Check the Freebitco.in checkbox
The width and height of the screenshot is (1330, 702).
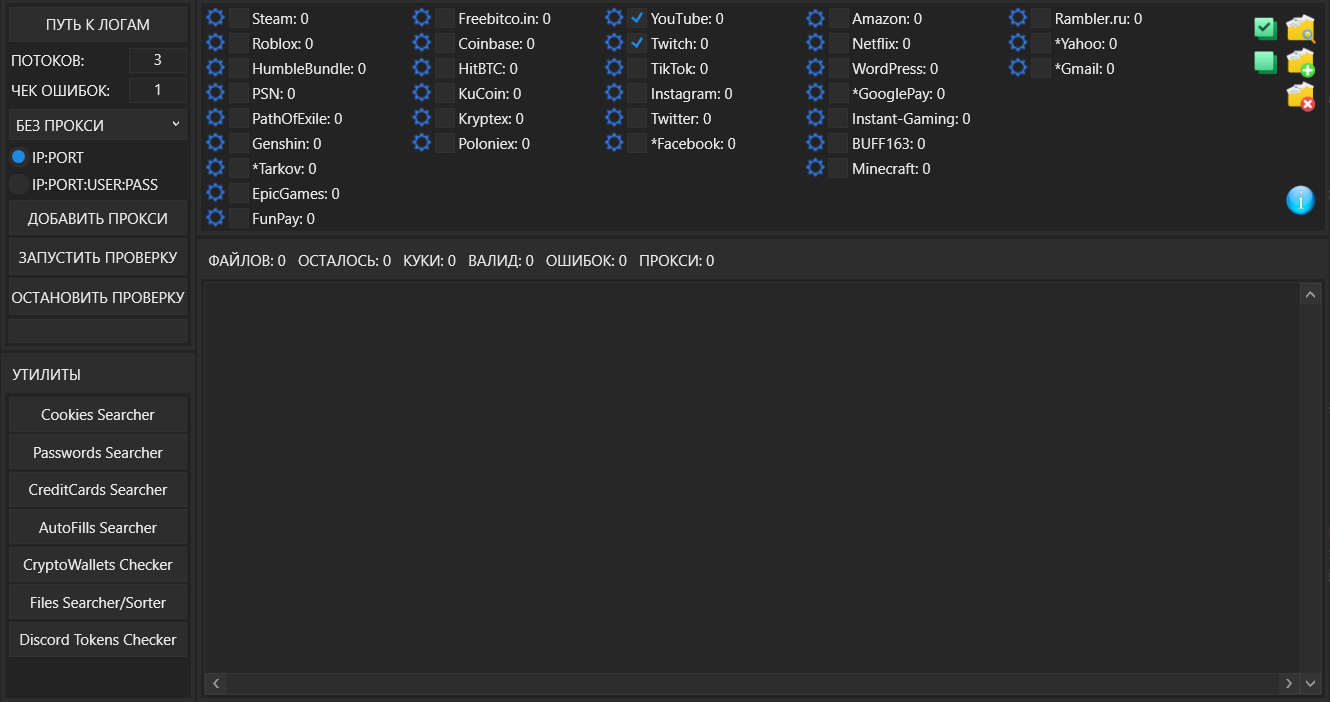click(444, 18)
